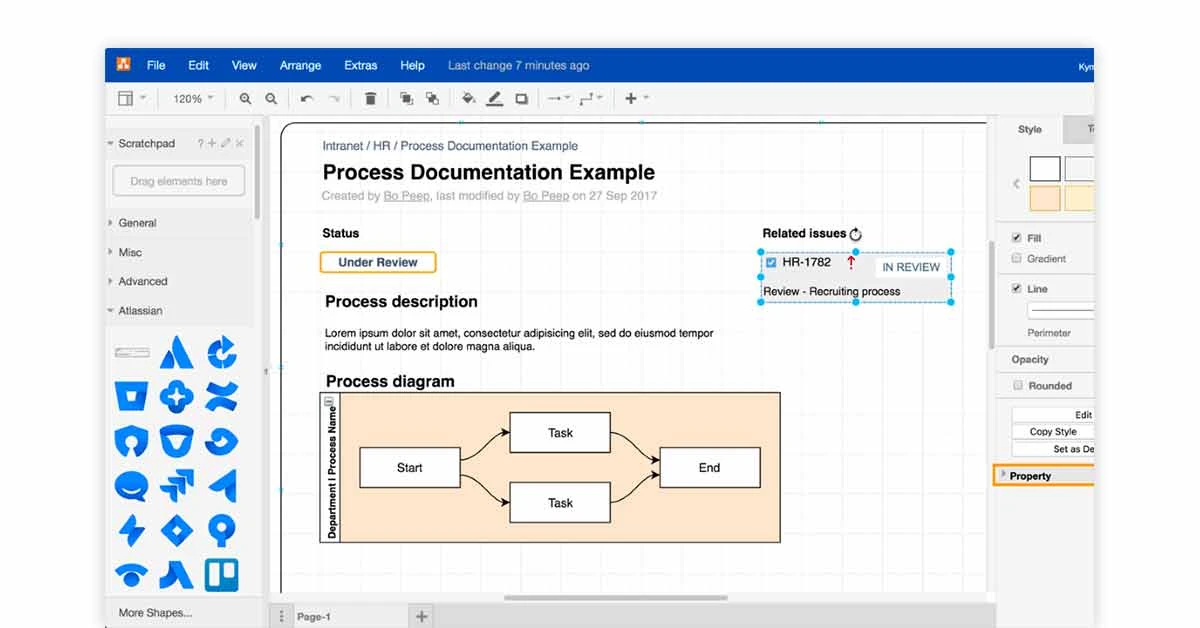Add a new page with the plus button
The image size is (1200, 628).
point(421,616)
